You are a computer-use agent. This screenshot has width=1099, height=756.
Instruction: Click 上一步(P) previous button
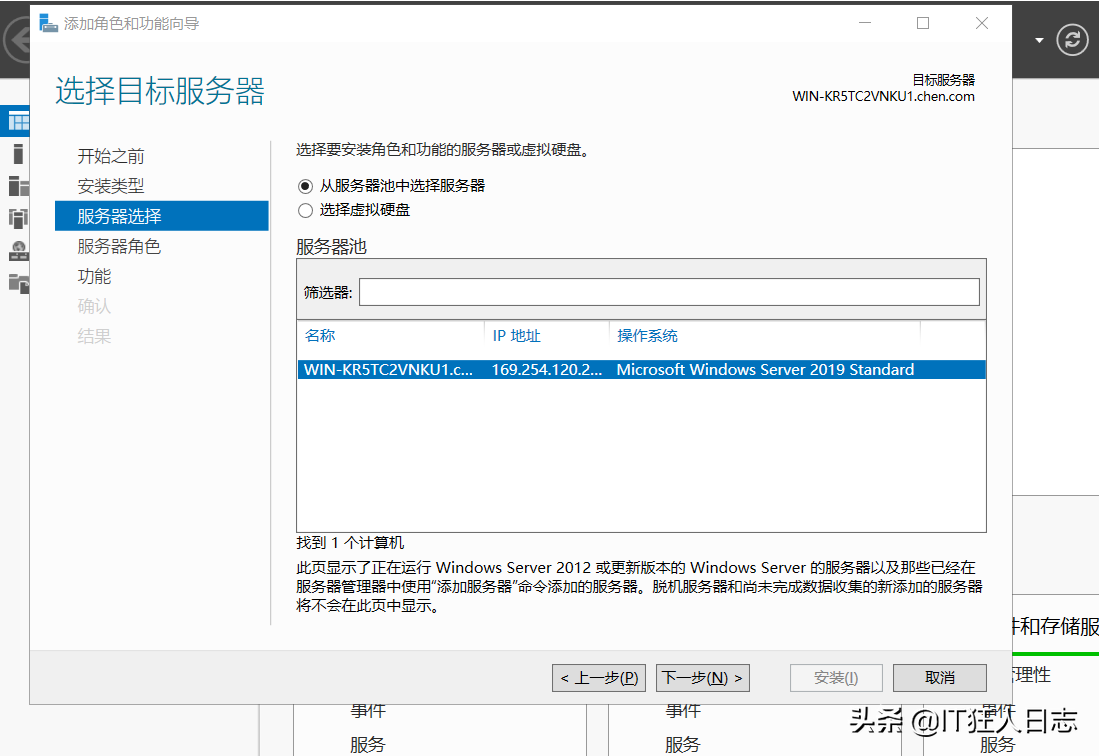pyautogui.click(x=599, y=678)
